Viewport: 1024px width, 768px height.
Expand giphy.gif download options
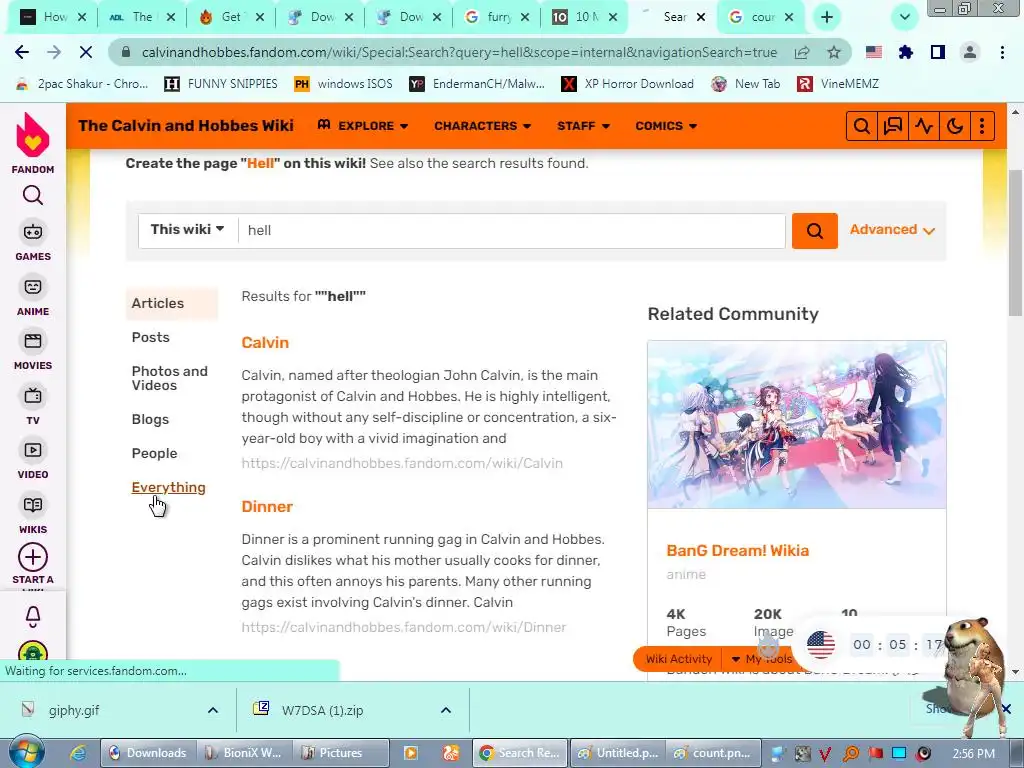[213, 710]
